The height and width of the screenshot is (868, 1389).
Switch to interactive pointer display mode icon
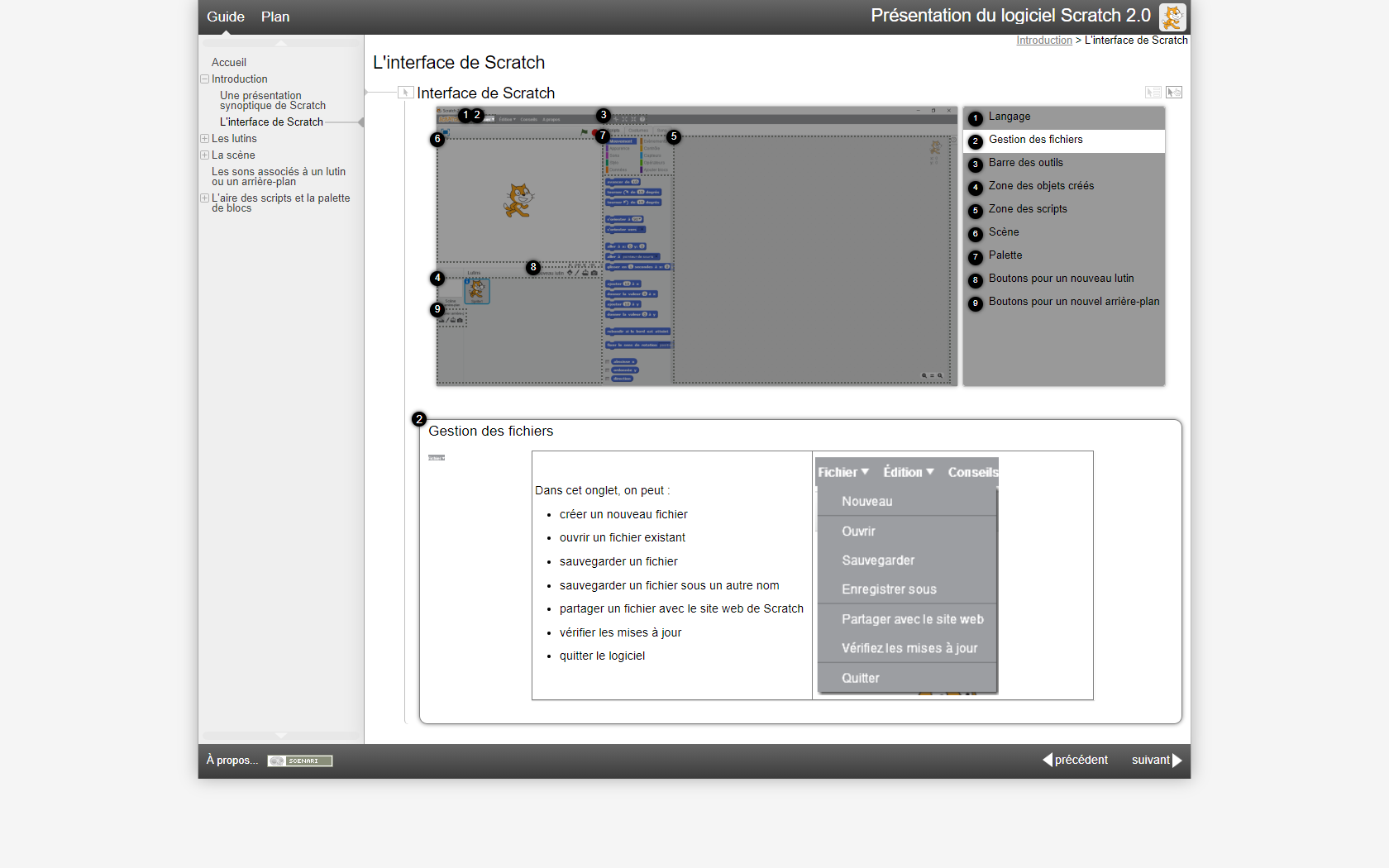(1174, 93)
